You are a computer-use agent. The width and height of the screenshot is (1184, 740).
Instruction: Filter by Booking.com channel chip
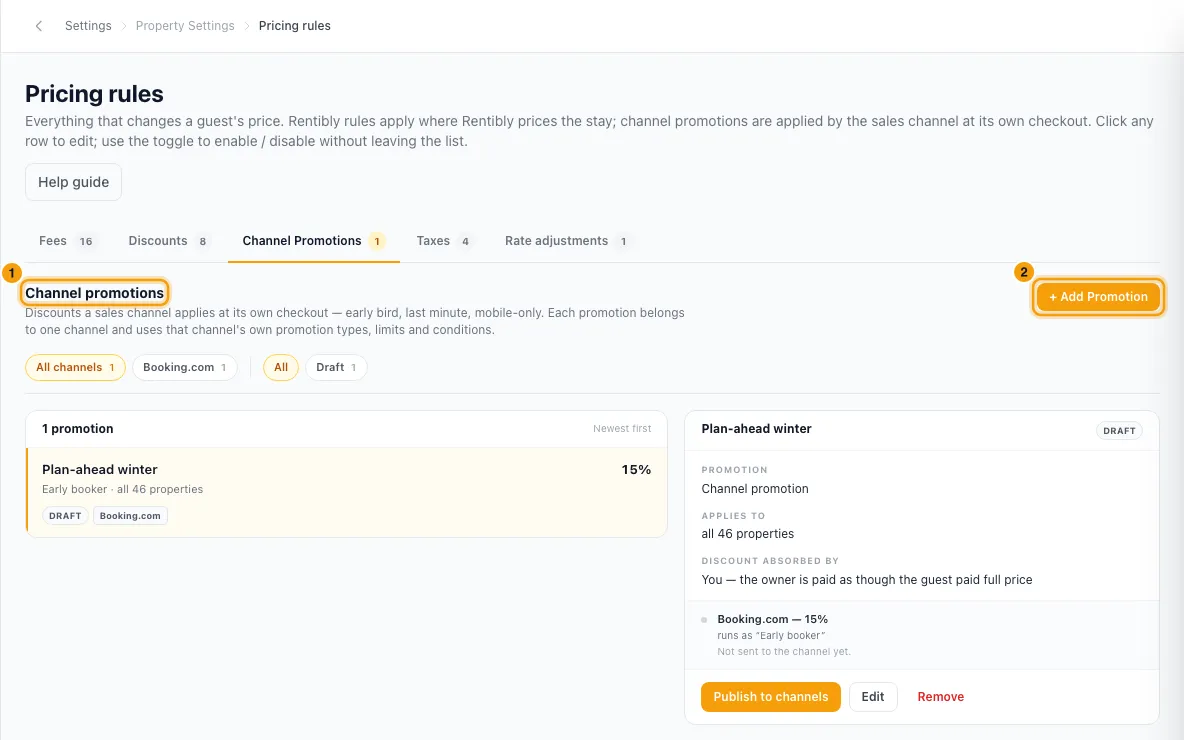[x=185, y=367]
